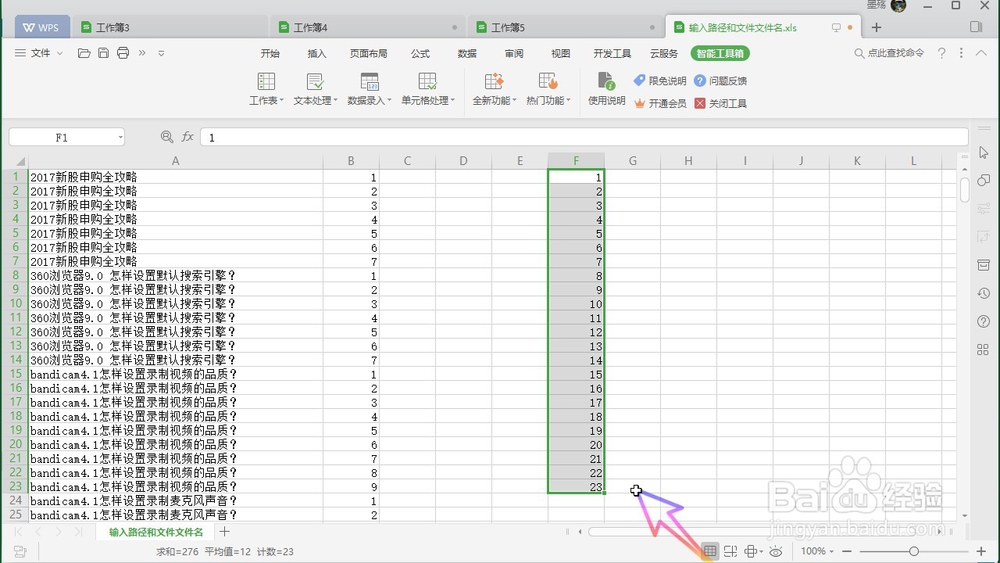Switch to 开始 ribbon tab
This screenshot has height=563, width=1000.
[270, 54]
